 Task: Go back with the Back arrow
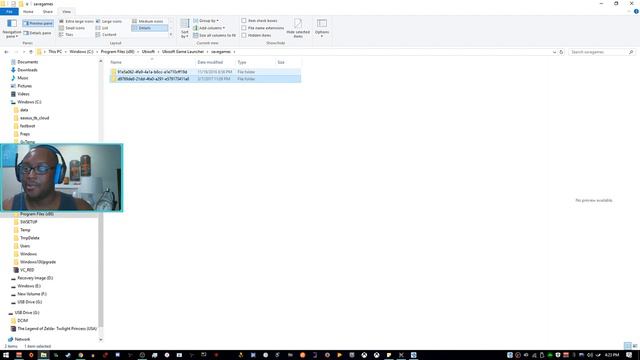coord(6,52)
